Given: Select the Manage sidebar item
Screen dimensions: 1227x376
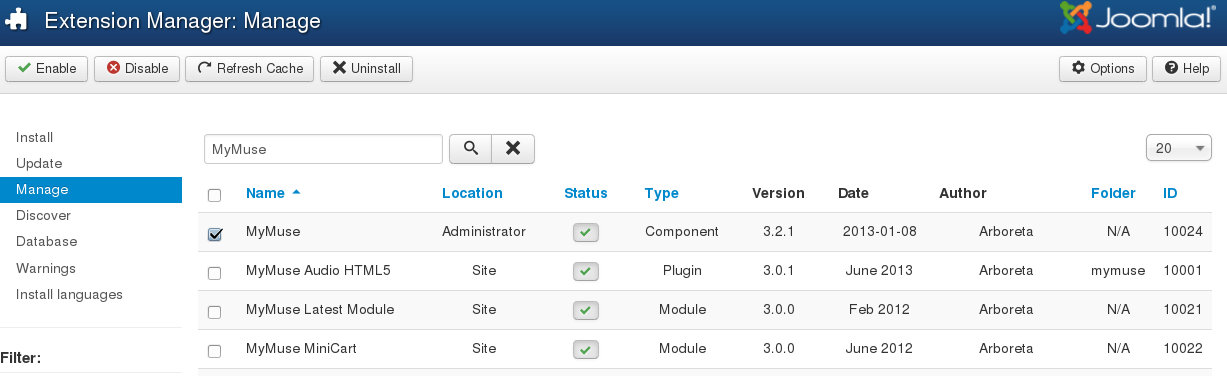Looking at the screenshot, I should (x=91, y=189).
